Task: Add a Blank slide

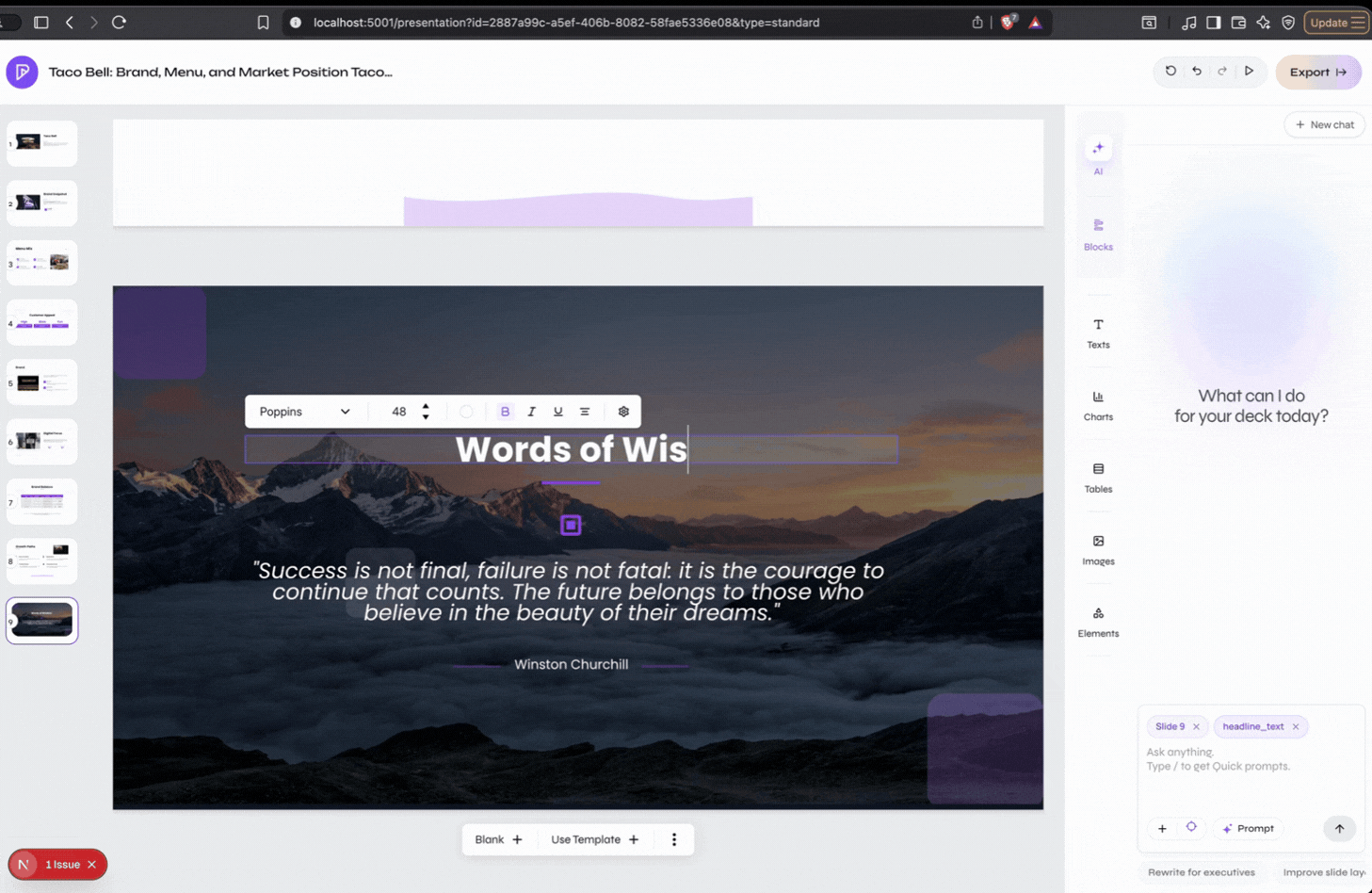Action: pyautogui.click(x=498, y=839)
